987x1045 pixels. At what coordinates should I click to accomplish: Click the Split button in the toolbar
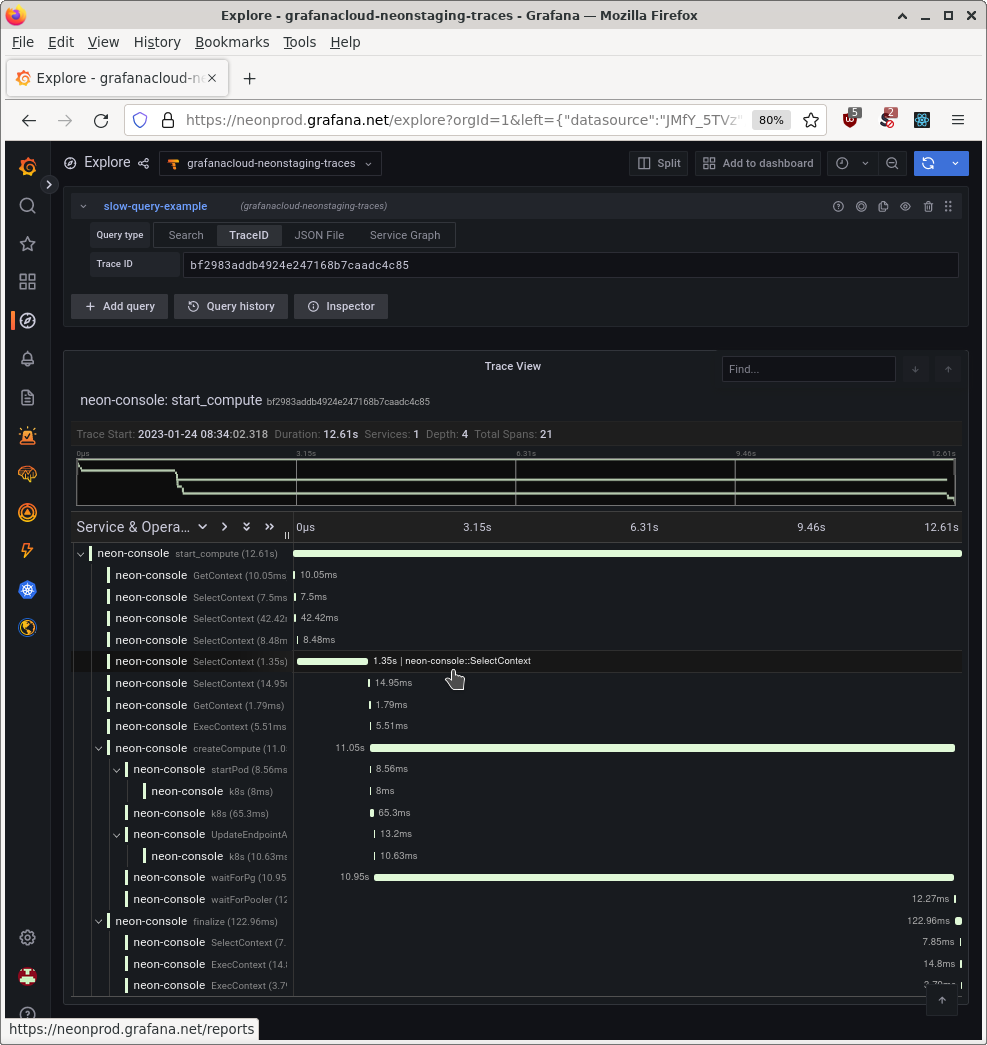click(658, 163)
